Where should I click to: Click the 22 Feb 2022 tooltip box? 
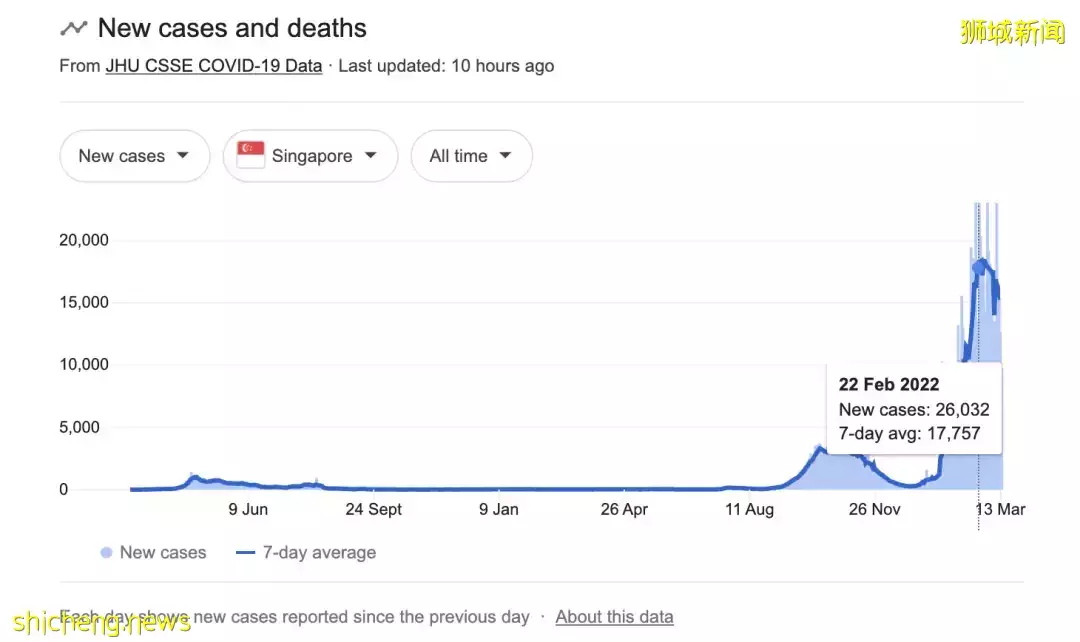[x=914, y=409]
